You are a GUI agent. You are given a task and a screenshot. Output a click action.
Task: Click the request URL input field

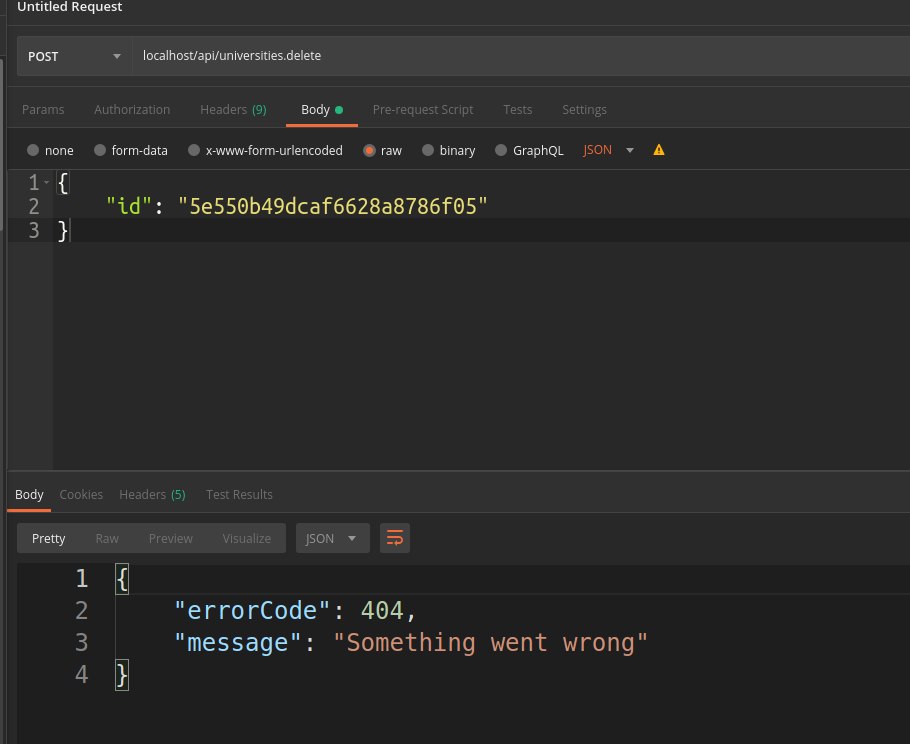[x=520, y=56]
